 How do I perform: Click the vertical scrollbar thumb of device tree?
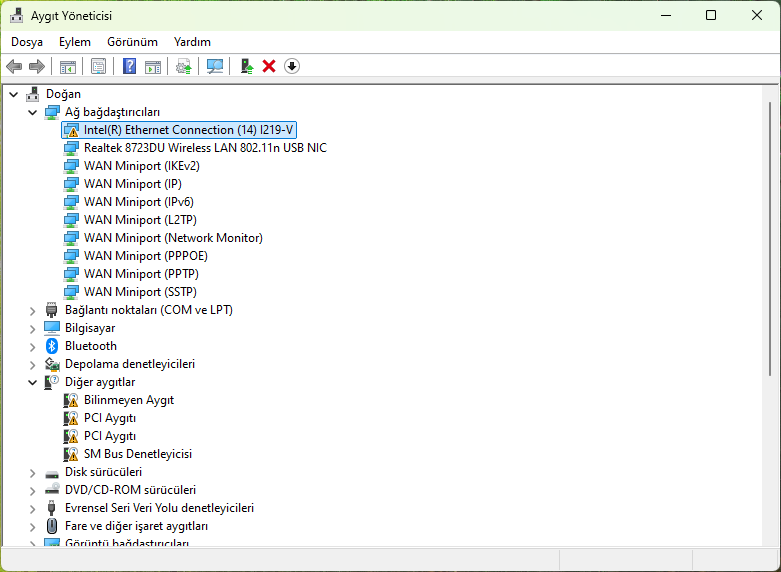click(770, 239)
